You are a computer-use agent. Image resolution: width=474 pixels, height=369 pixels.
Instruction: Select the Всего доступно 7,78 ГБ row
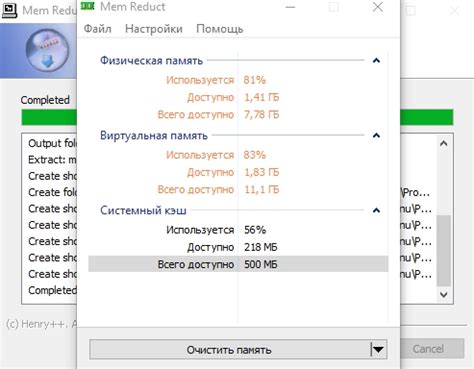point(238,115)
